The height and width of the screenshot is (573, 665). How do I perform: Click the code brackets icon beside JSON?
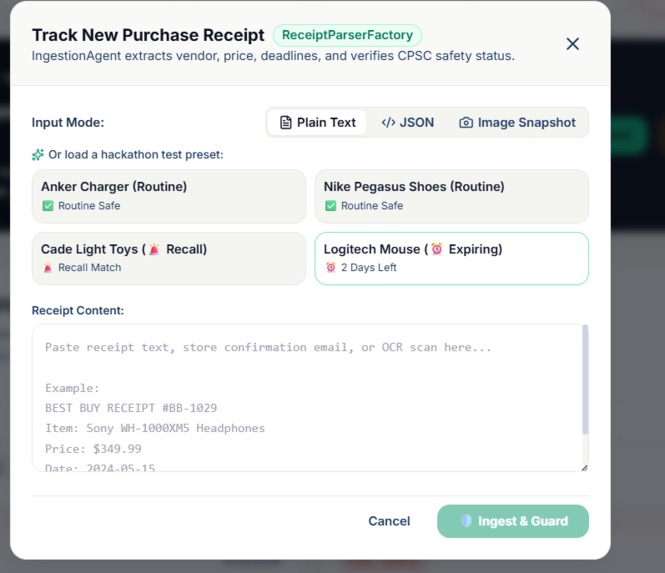(x=388, y=123)
